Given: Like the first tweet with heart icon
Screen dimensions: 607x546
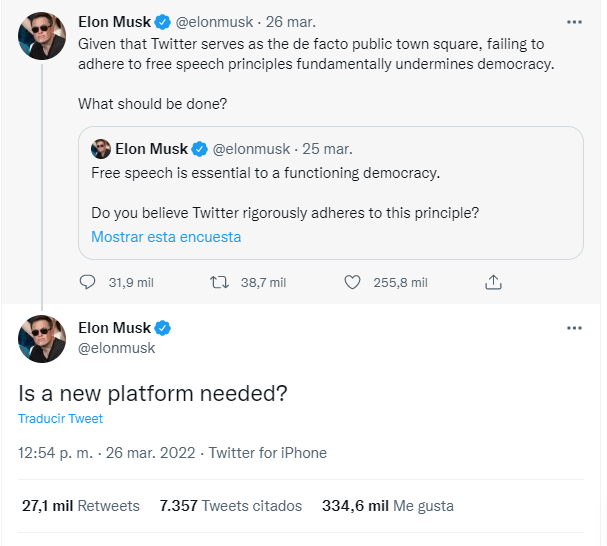Looking at the screenshot, I should click(352, 283).
